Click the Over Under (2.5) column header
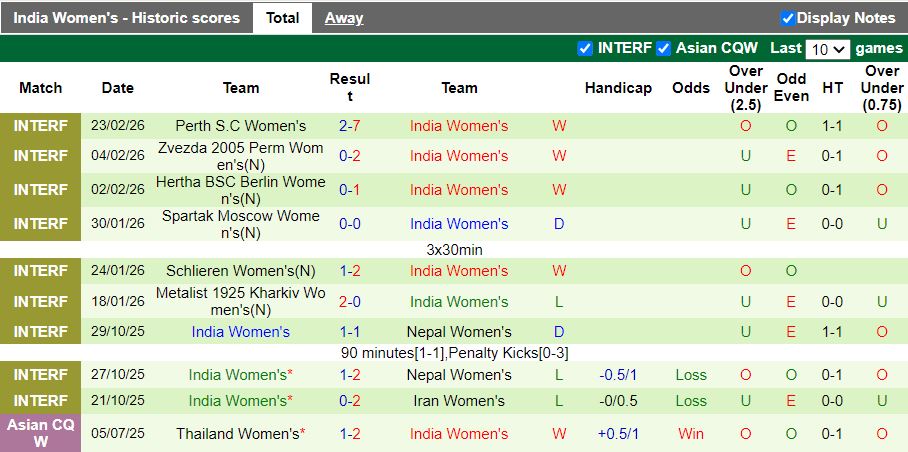Viewport: 908px width, 452px height. click(x=746, y=88)
